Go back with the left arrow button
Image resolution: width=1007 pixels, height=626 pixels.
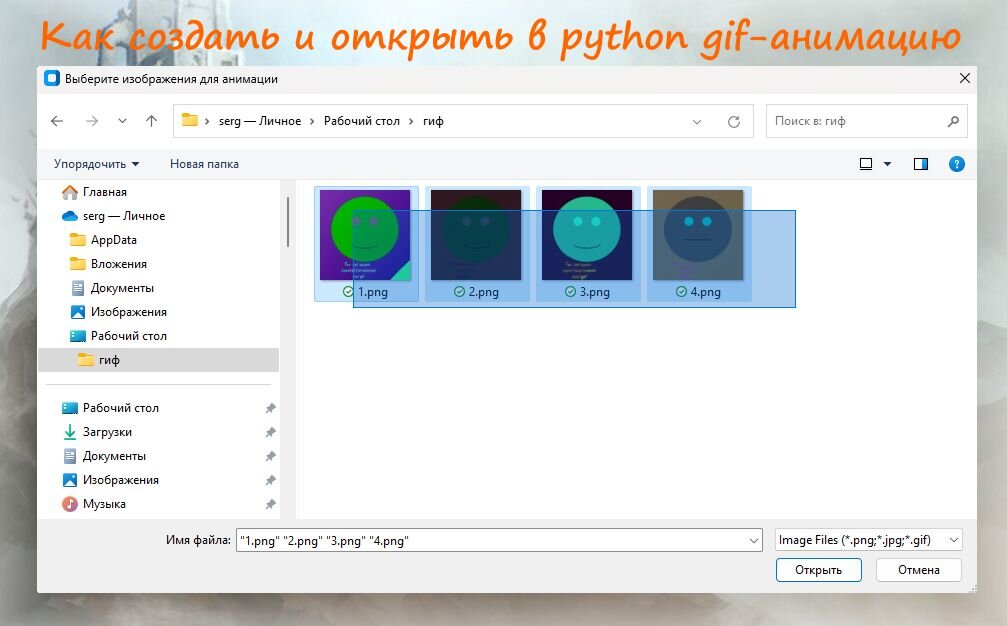click(57, 121)
